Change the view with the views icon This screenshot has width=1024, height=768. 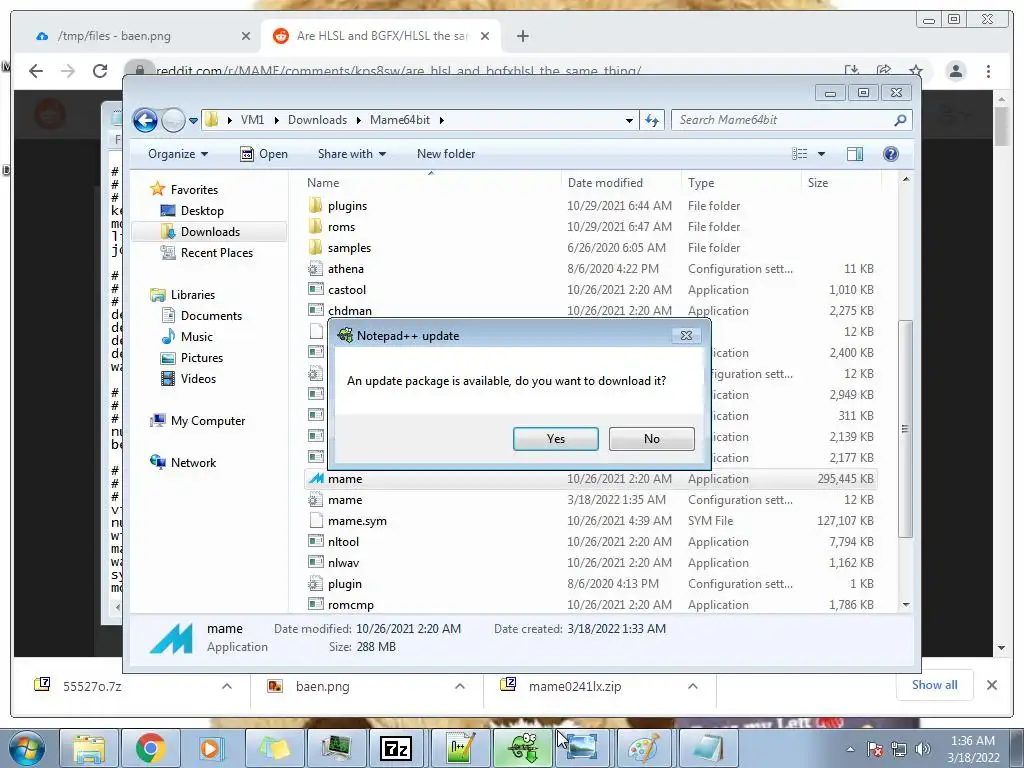(x=799, y=154)
